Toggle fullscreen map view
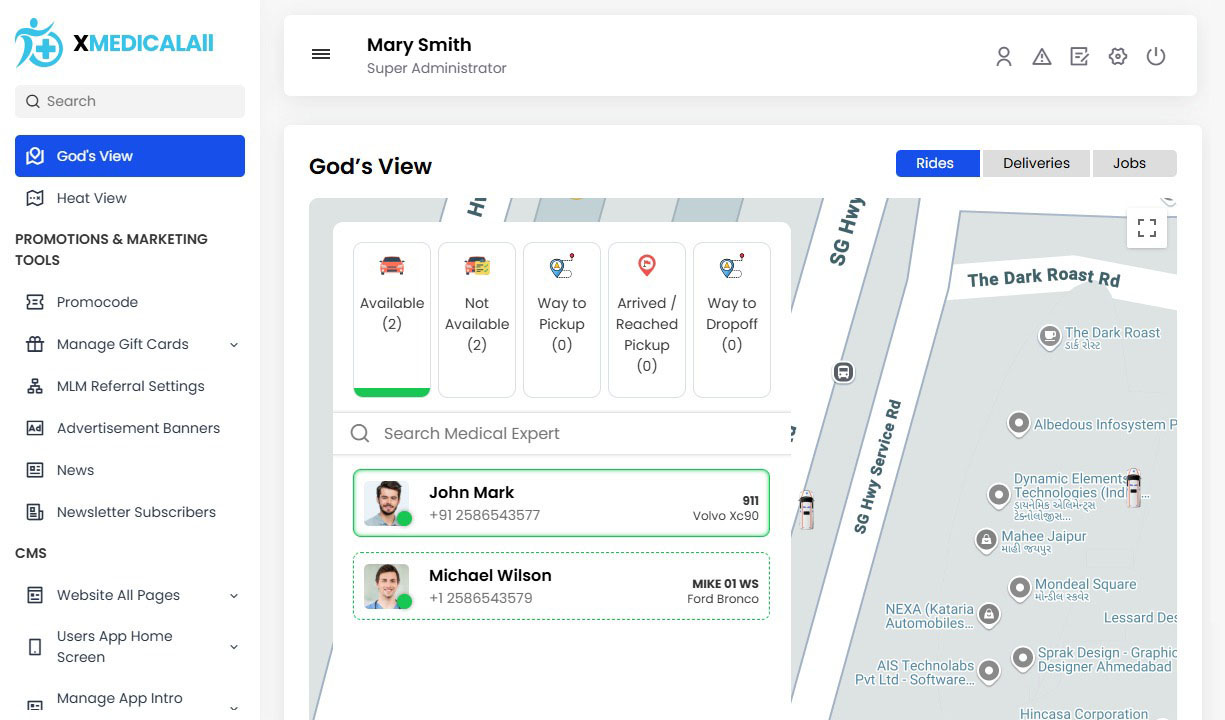 coord(1147,228)
